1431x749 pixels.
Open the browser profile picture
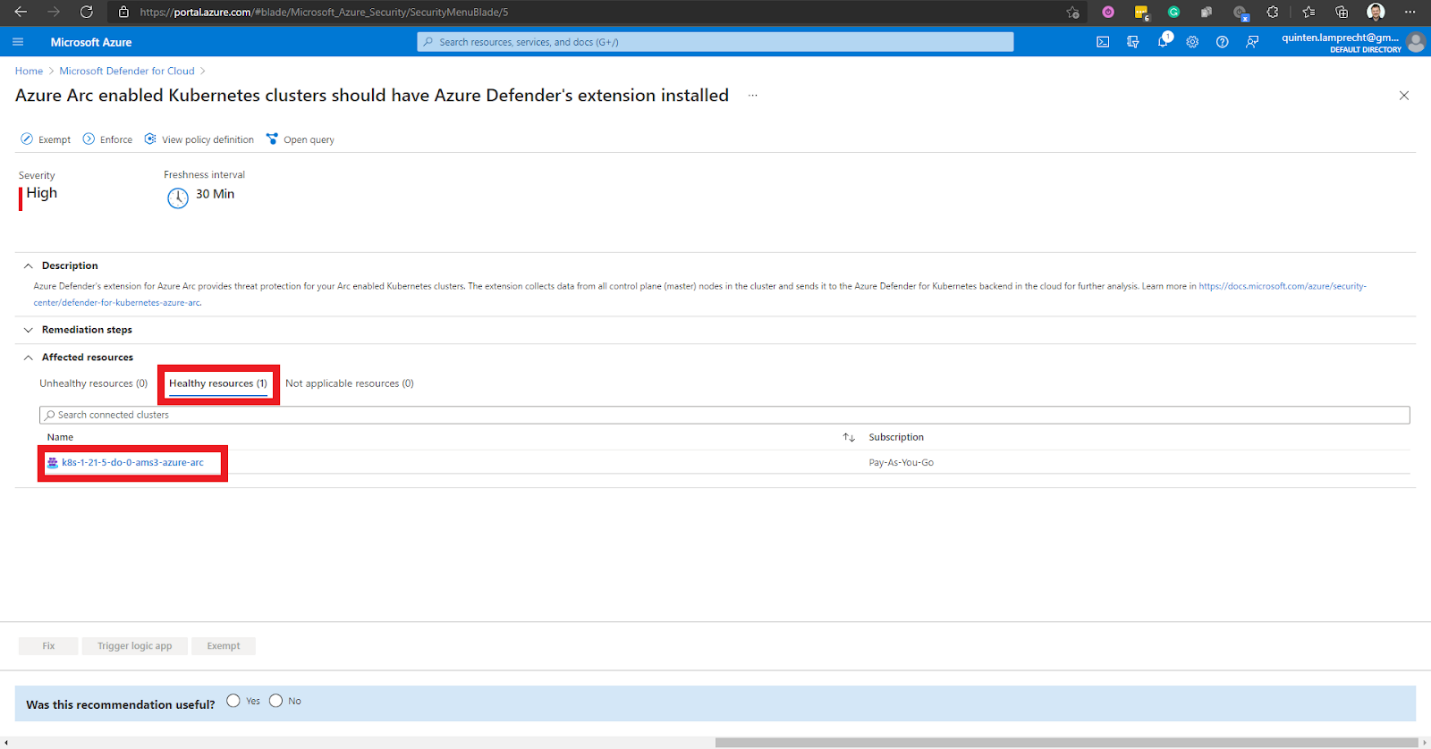(1376, 12)
